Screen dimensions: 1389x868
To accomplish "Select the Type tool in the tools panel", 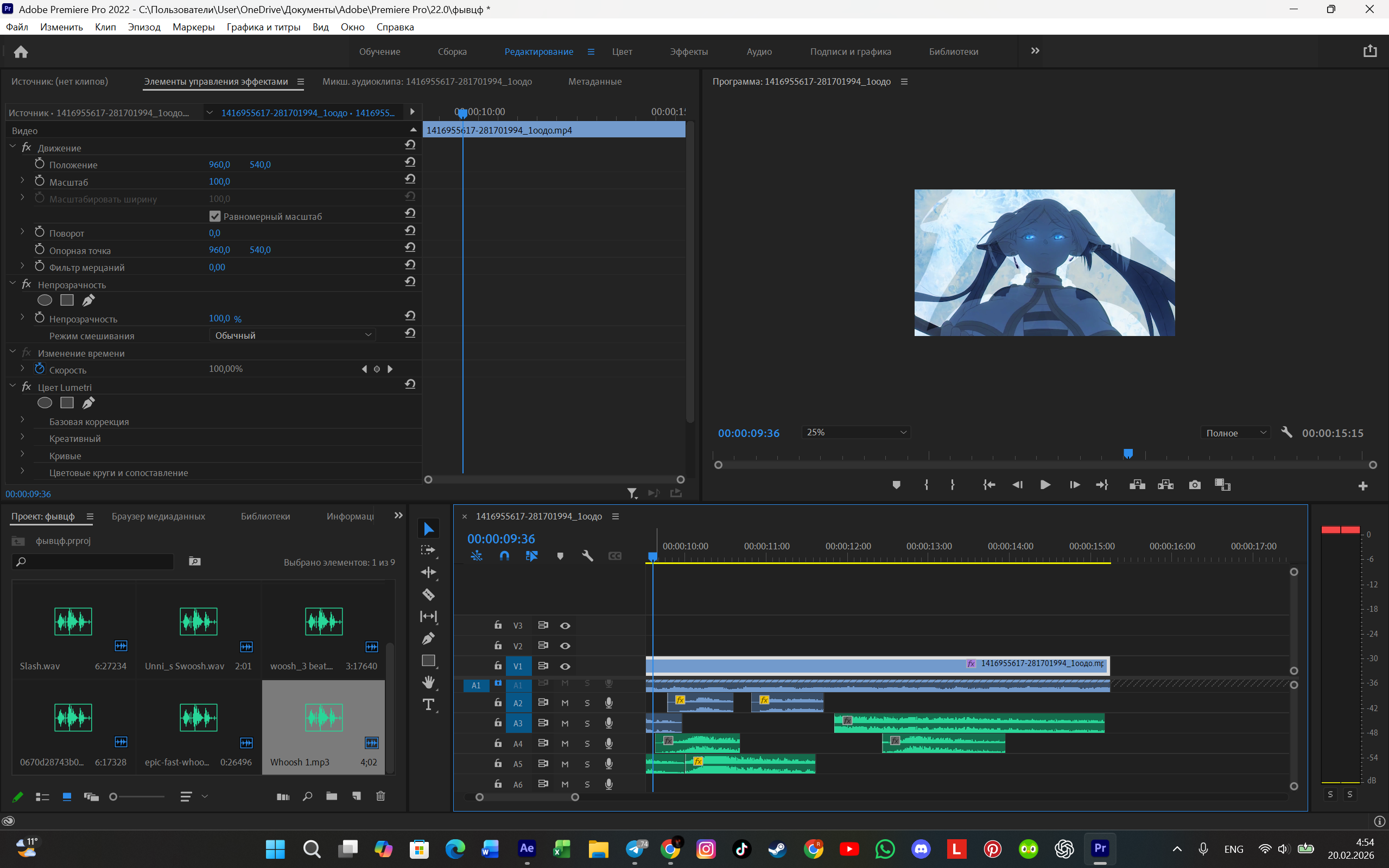I will point(428,705).
